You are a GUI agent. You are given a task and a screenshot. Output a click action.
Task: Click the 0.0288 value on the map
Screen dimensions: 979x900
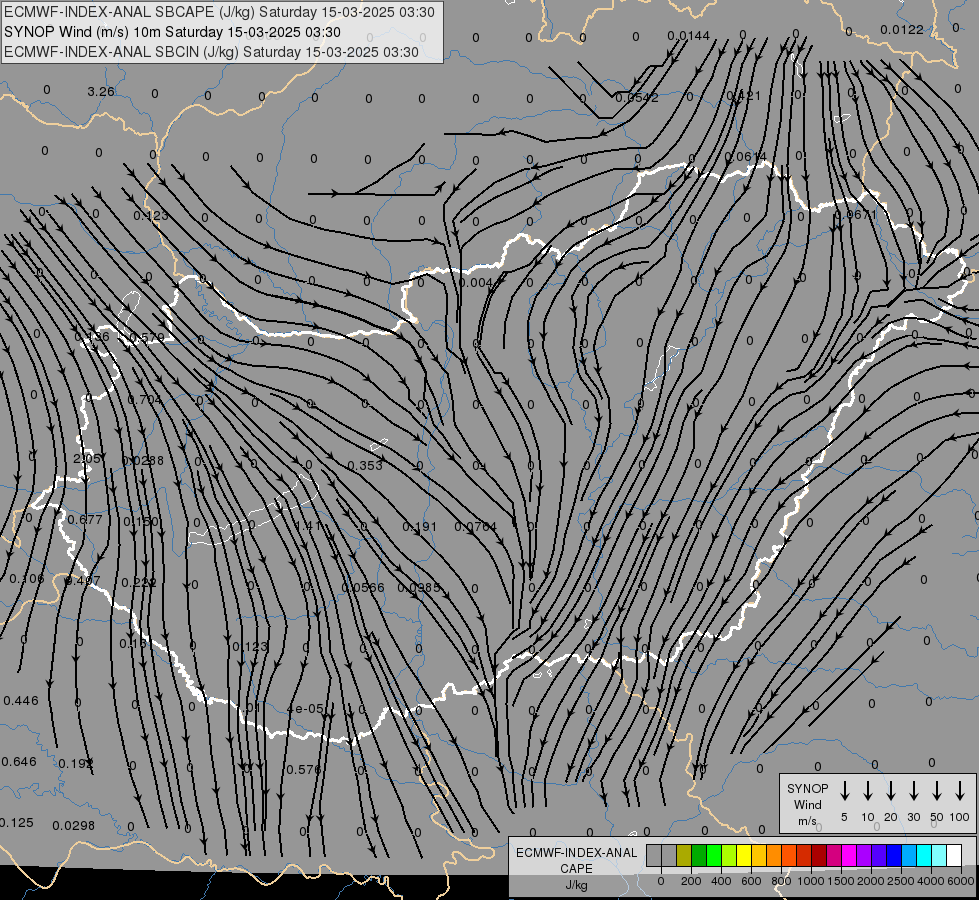point(142,460)
